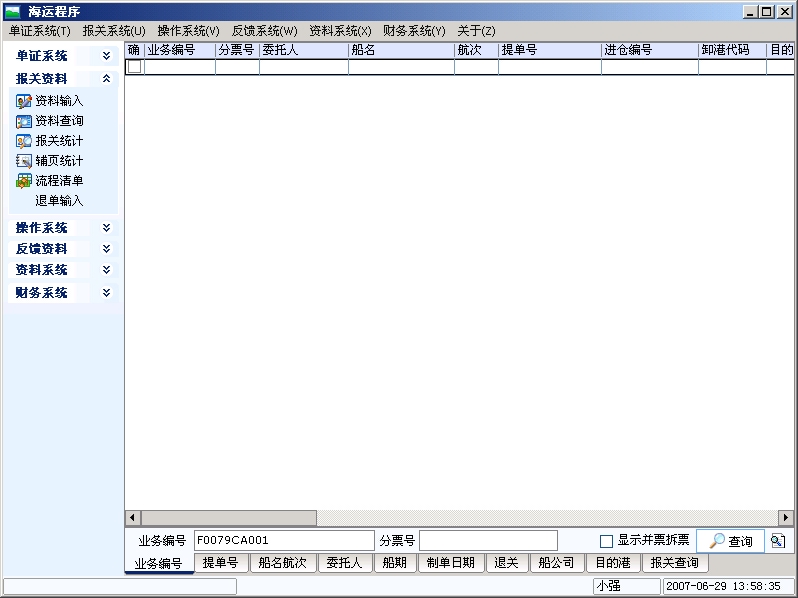Collapse the 报关资料 sidebar section
Image resolution: width=798 pixels, height=598 pixels.
[x=106, y=78]
